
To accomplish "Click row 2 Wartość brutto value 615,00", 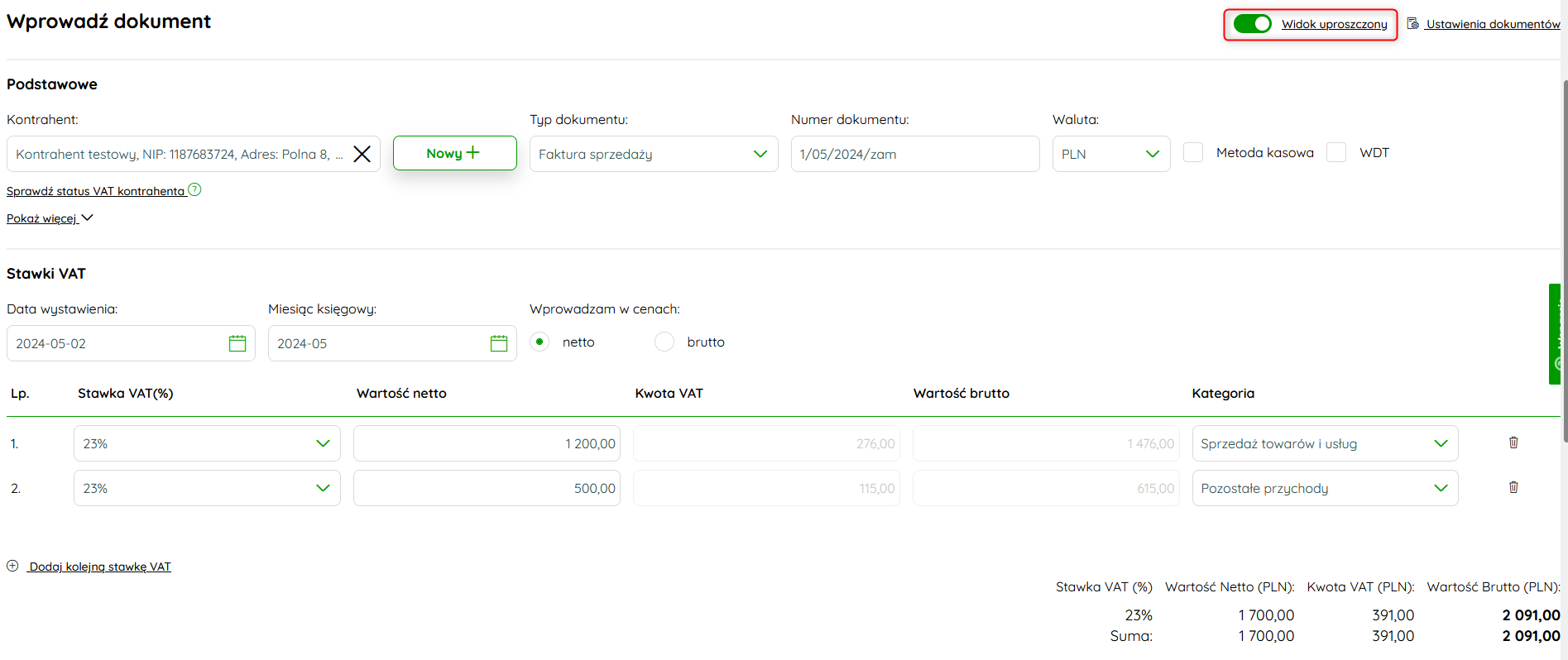I will pyautogui.click(x=1046, y=488).
